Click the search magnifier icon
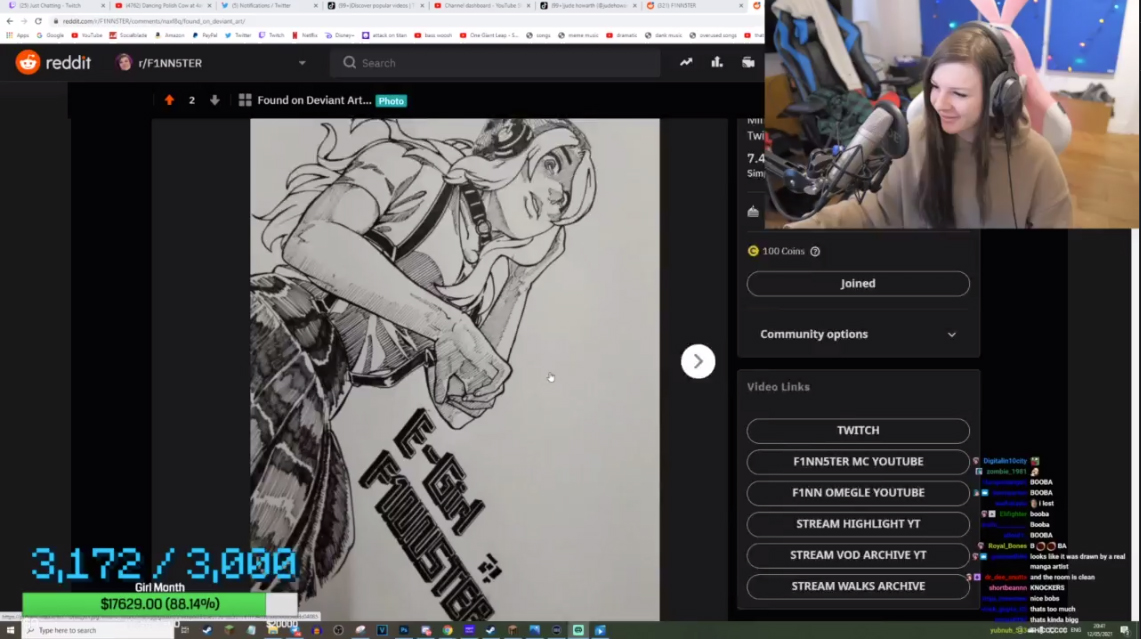Viewport: 1141px width, 639px height. [349, 63]
